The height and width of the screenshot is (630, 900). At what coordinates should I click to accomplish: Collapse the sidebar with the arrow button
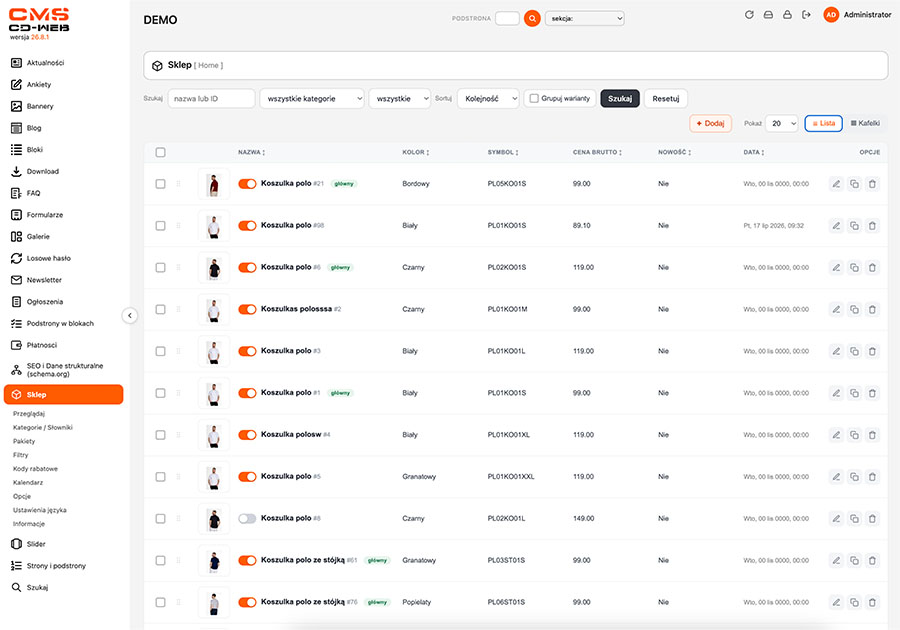[x=130, y=316]
